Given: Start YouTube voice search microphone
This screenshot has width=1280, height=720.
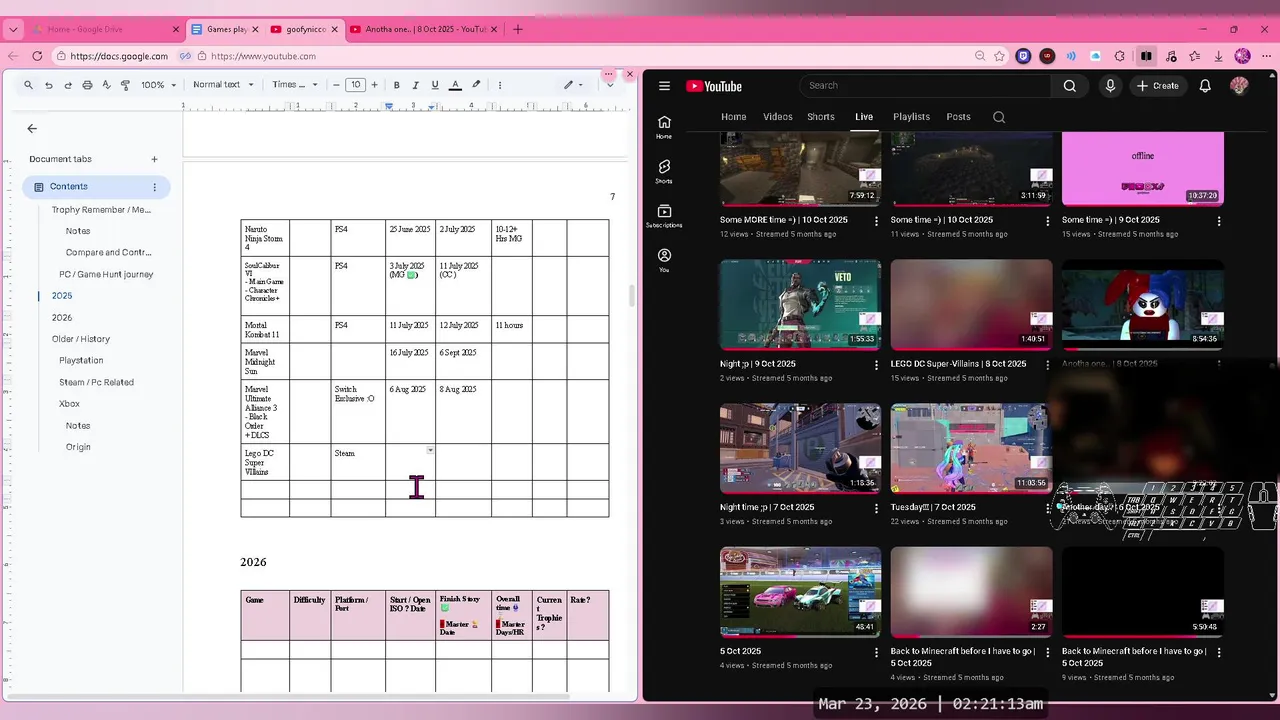Looking at the screenshot, I should [x=1110, y=86].
